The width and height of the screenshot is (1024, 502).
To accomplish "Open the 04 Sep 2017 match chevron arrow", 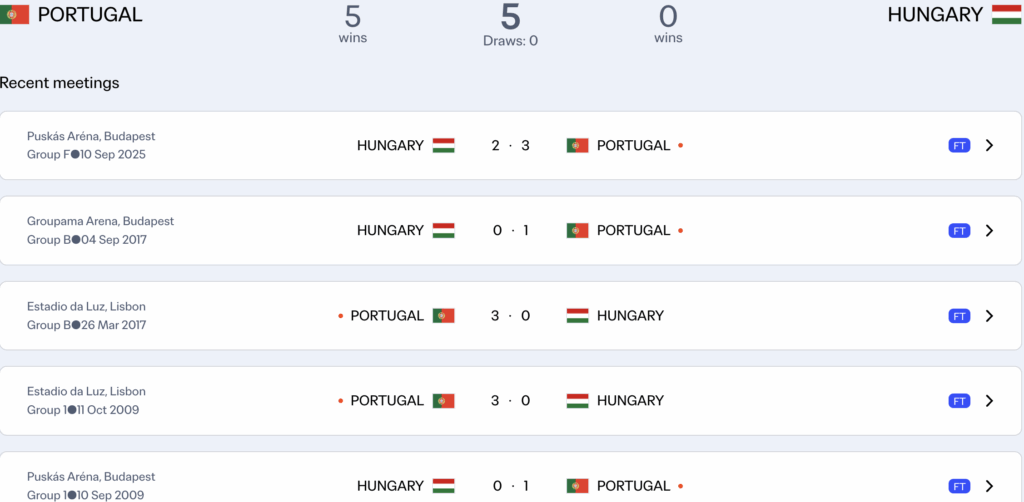I will 989,231.
